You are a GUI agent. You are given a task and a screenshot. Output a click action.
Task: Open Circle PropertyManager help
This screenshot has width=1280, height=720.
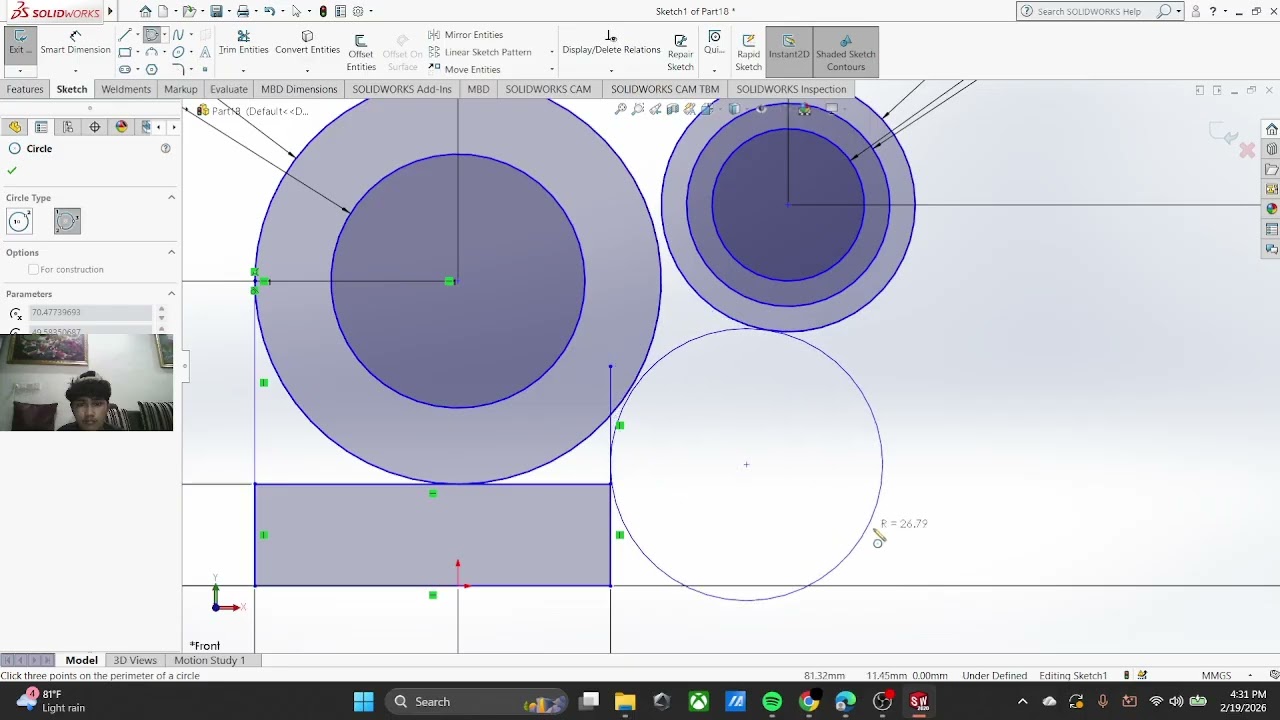click(x=166, y=148)
